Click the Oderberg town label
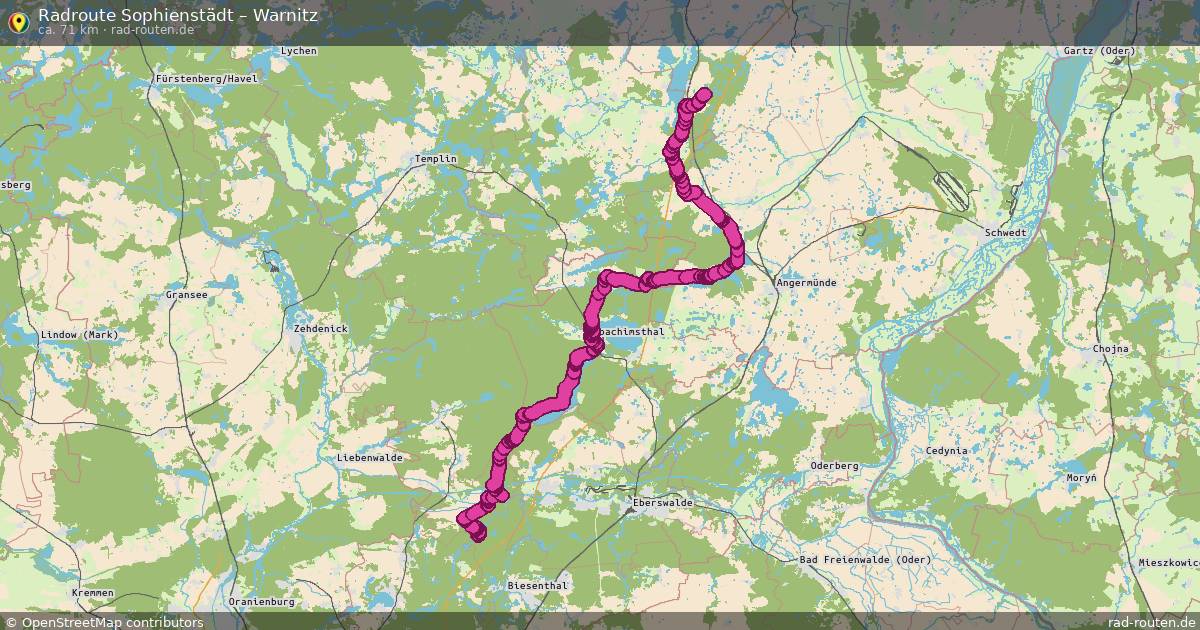The width and height of the screenshot is (1200, 630). pyautogui.click(x=834, y=465)
